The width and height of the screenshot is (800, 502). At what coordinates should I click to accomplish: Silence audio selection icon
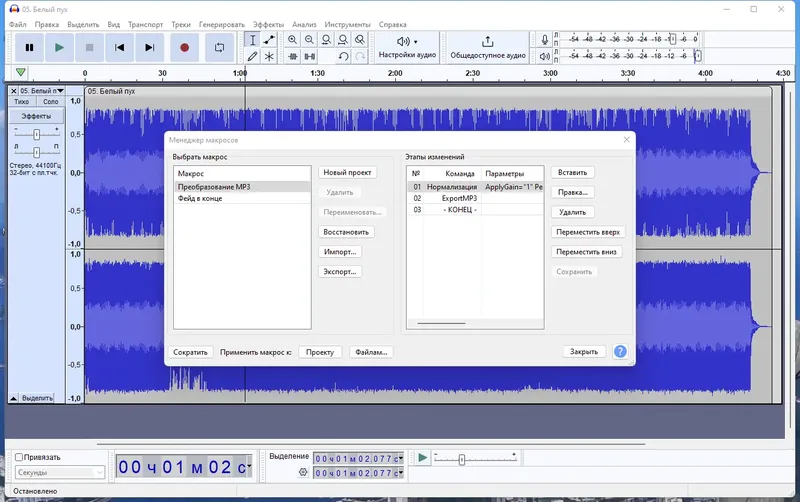click(309, 56)
